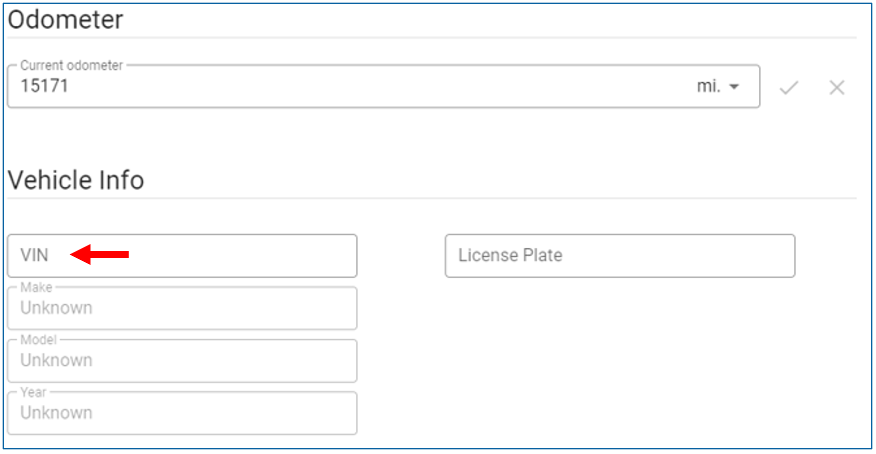The height and width of the screenshot is (454, 876).
Task: Select the "mi." unit text
Action: (x=708, y=86)
